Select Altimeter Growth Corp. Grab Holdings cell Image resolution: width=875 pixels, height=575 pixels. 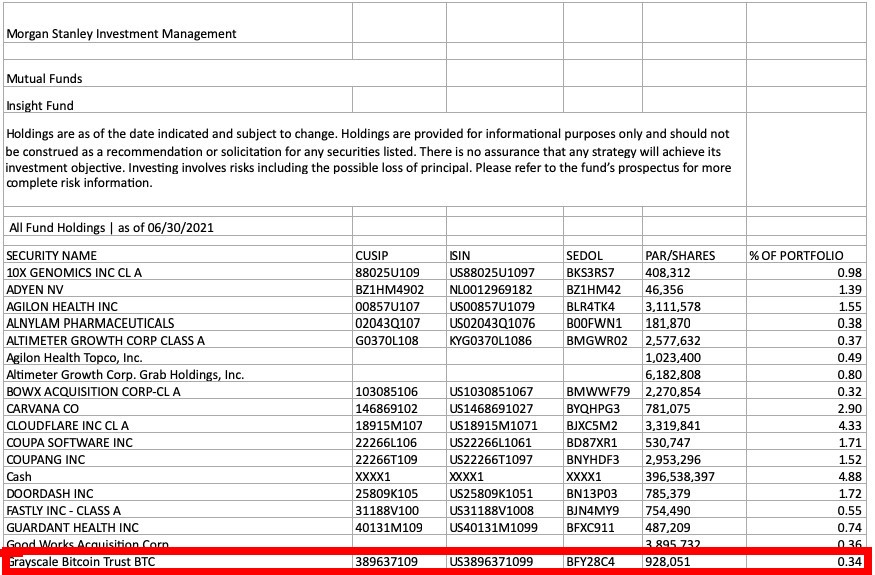pyautogui.click(x=177, y=375)
